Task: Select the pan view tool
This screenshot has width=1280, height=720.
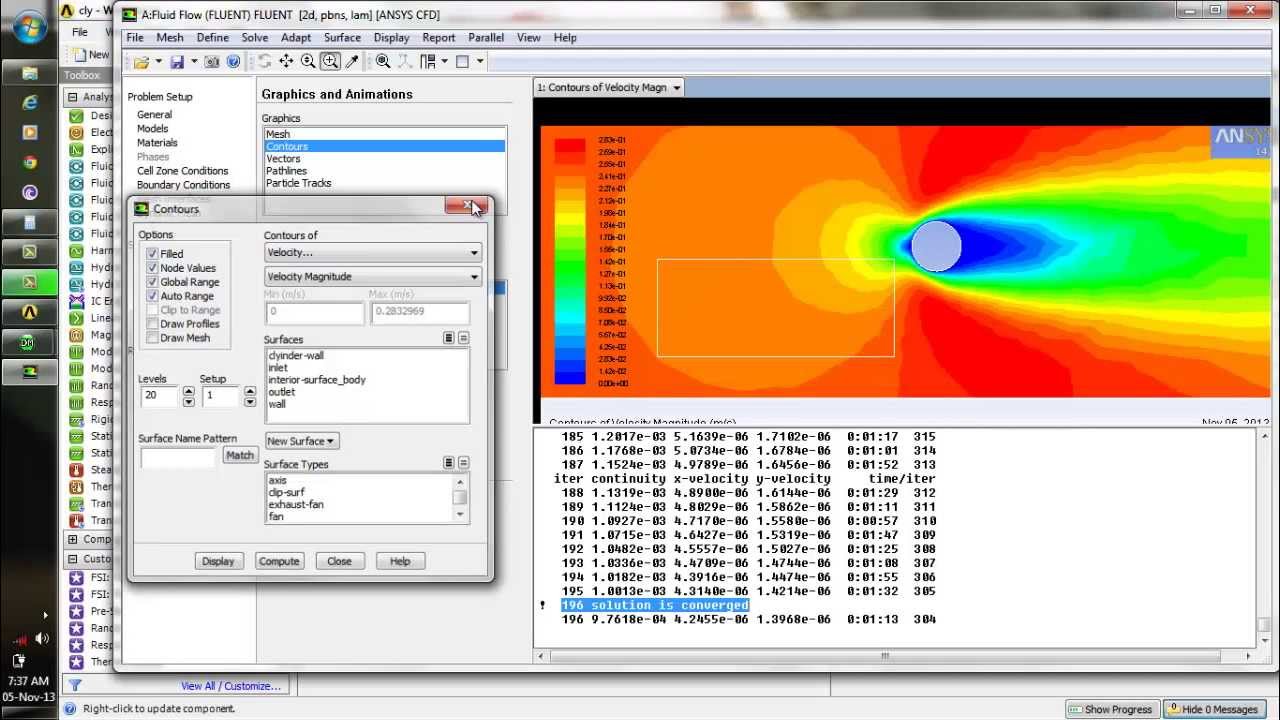Action: tap(286, 62)
